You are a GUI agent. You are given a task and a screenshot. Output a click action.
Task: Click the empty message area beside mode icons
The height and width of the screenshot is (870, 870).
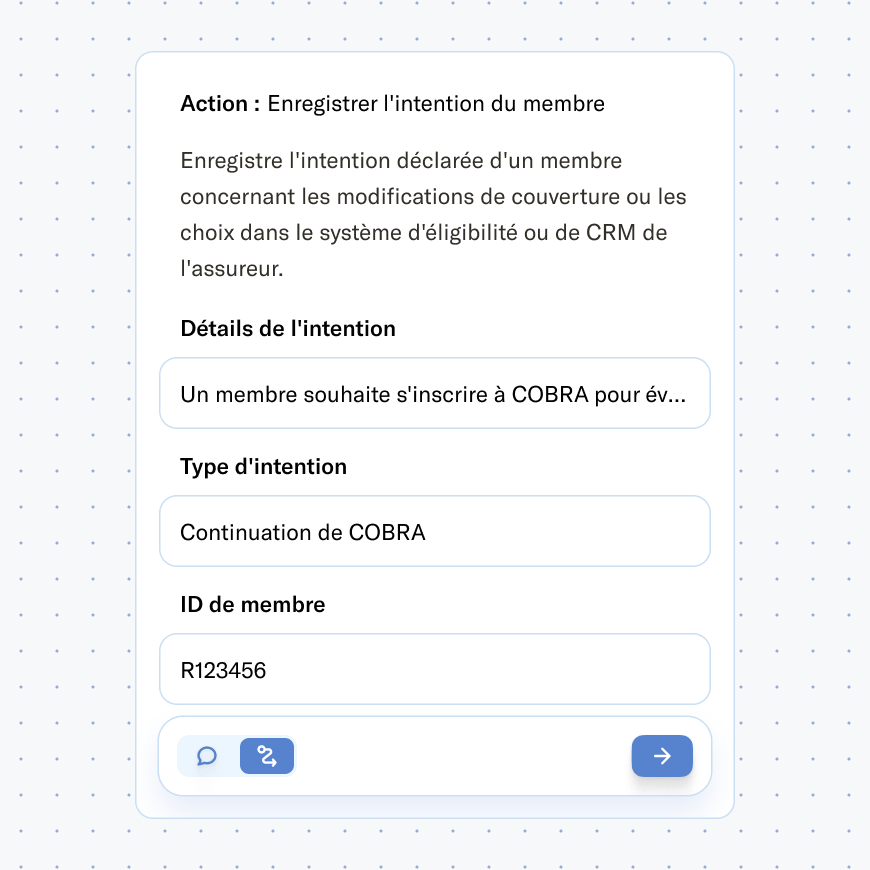coord(461,756)
